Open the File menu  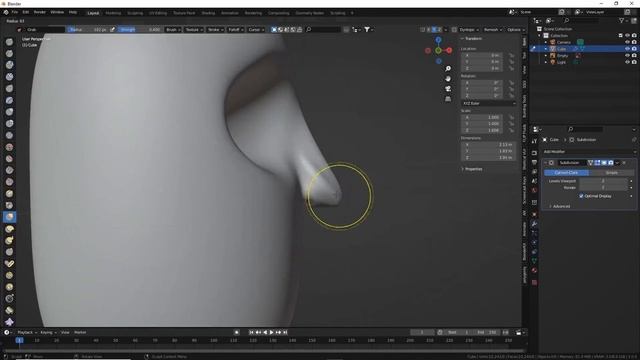(x=15, y=12)
